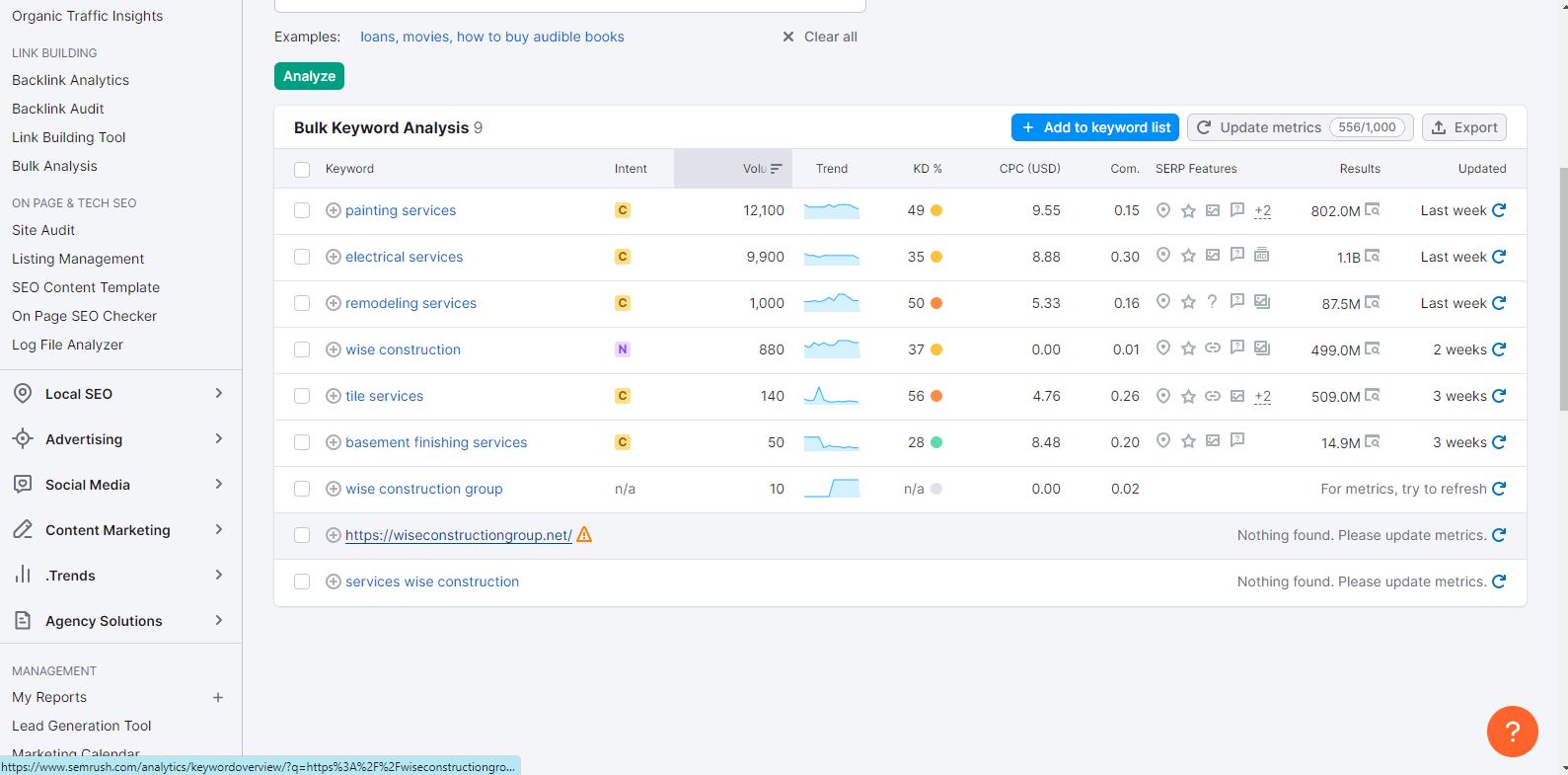Click the warning icon next to wiseconstructiongroup URL
The height and width of the screenshot is (775, 1568).
pyautogui.click(x=584, y=535)
